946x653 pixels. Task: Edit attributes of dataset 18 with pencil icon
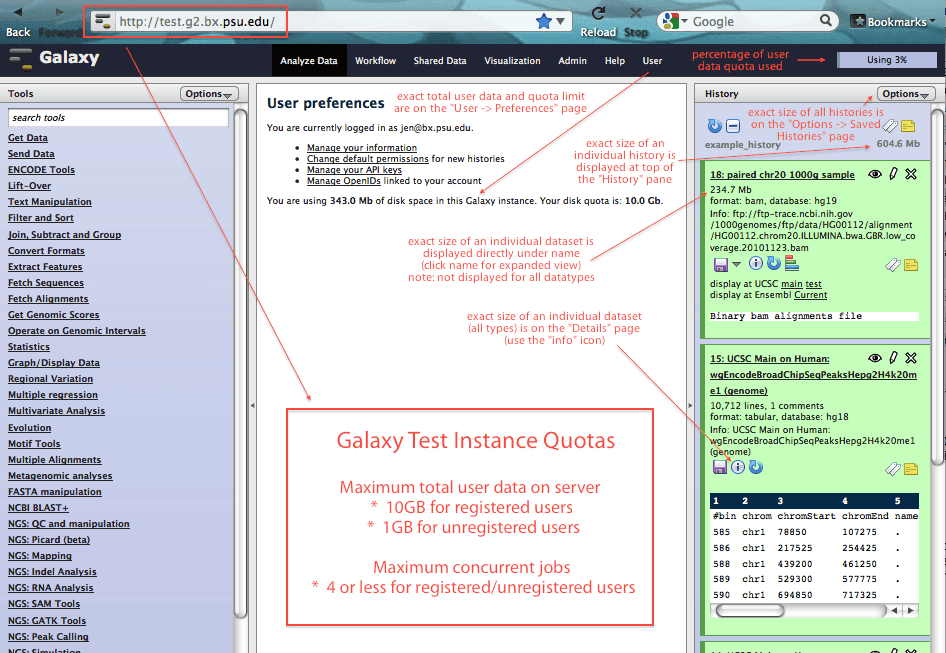point(893,174)
